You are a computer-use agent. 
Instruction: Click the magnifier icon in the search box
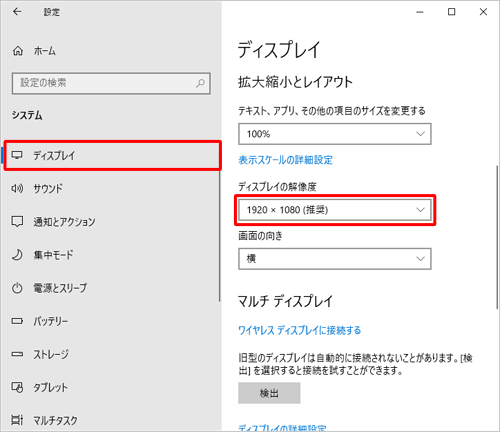[200, 83]
